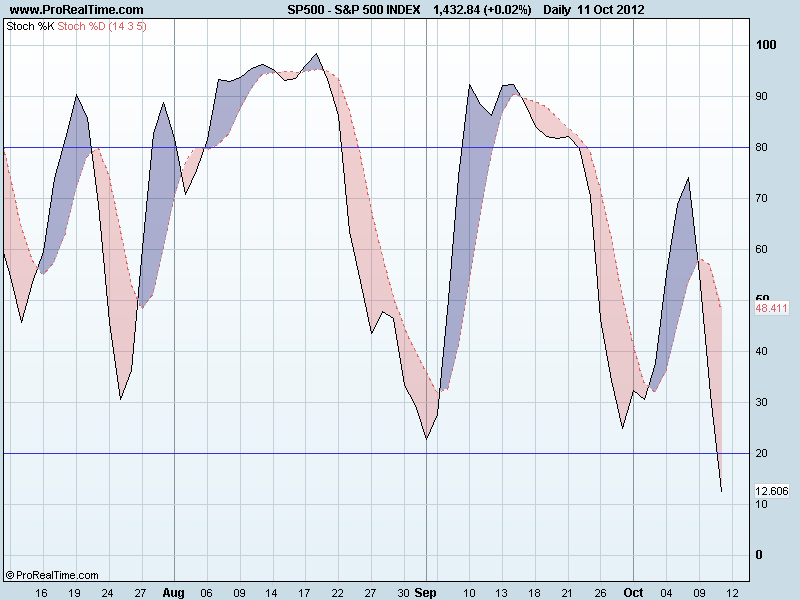This screenshot has height=600, width=800.
Task: Click the (+0.02%) change value
Action: (508, 10)
